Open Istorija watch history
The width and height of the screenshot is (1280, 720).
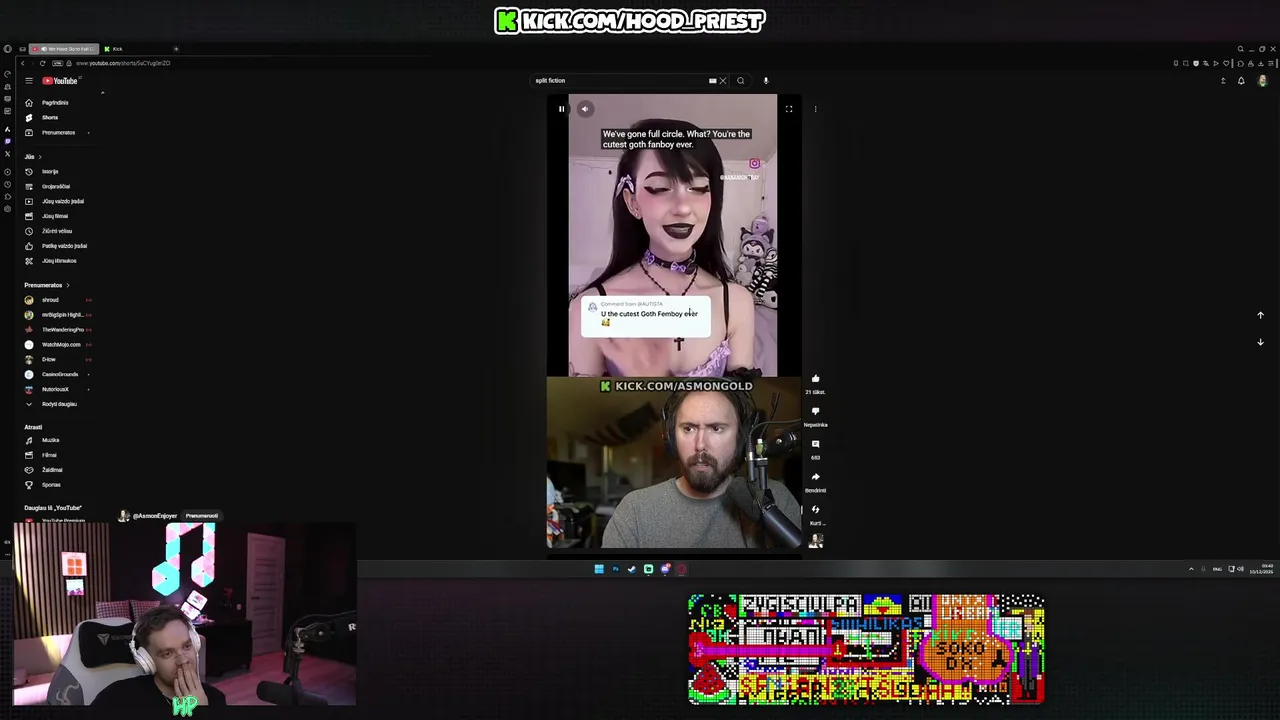50,171
